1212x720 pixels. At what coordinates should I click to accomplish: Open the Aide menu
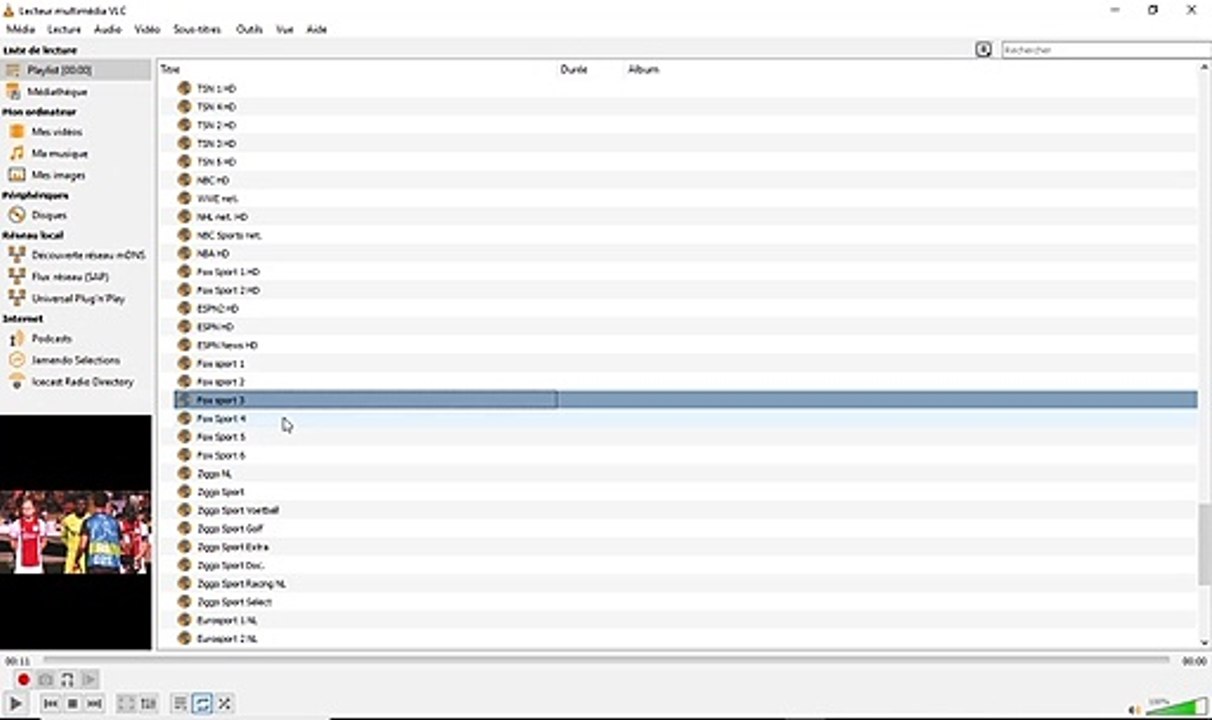[x=317, y=29]
